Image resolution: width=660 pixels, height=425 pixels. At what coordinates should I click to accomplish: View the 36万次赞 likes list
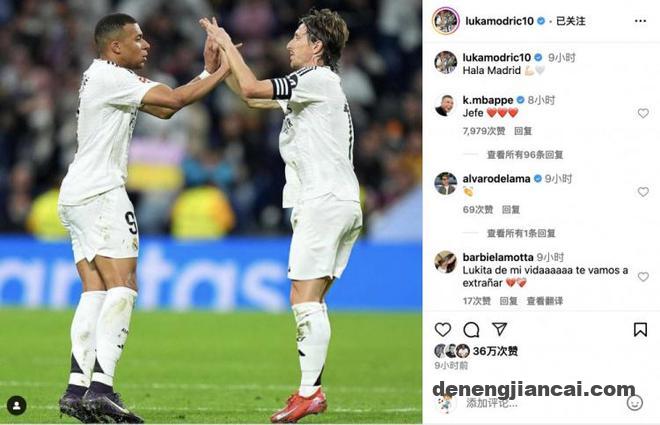click(495, 351)
